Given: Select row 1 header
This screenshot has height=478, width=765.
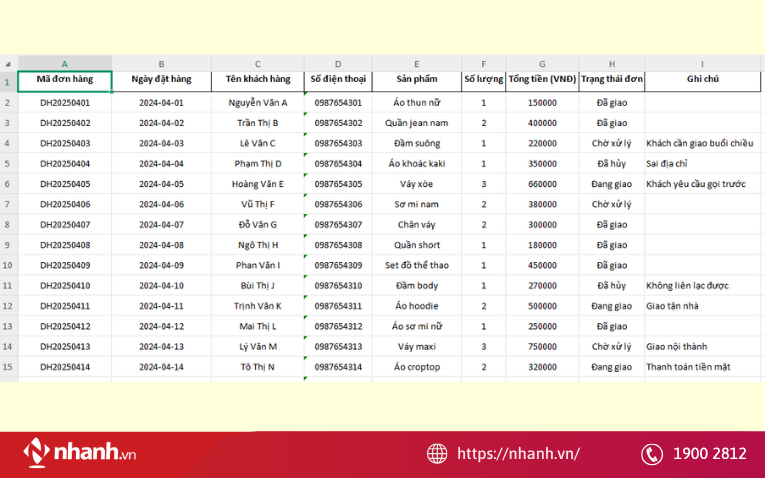Looking at the screenshot, I should click(x=9, y=81).
